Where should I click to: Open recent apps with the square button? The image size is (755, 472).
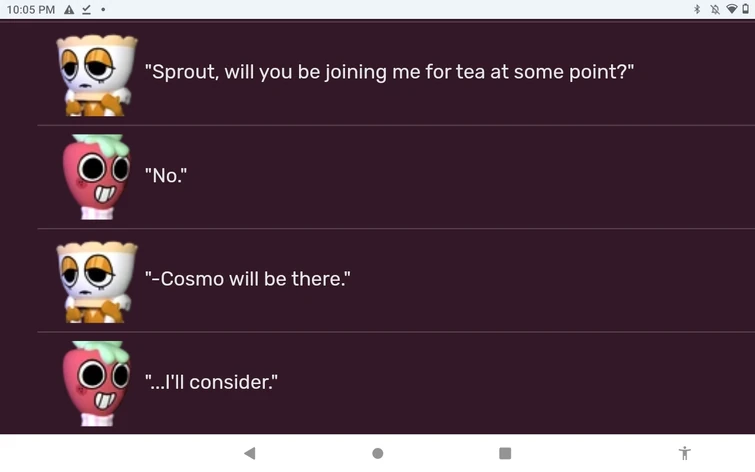505,453
